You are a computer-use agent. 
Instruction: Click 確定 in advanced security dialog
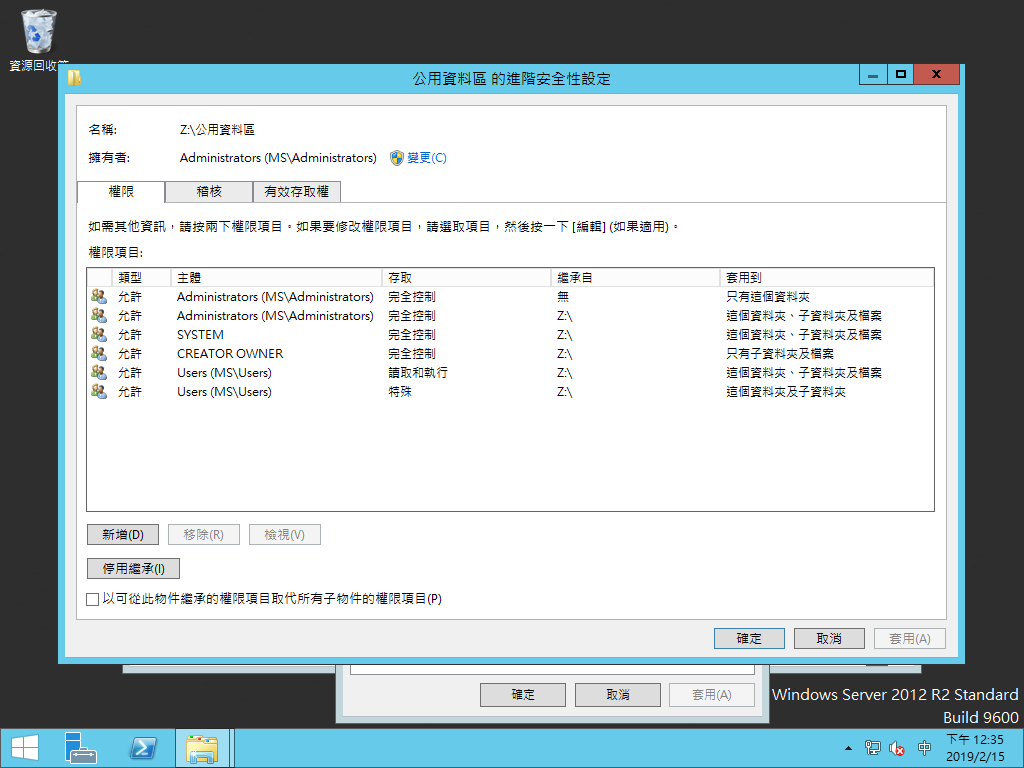pos(749,638)
